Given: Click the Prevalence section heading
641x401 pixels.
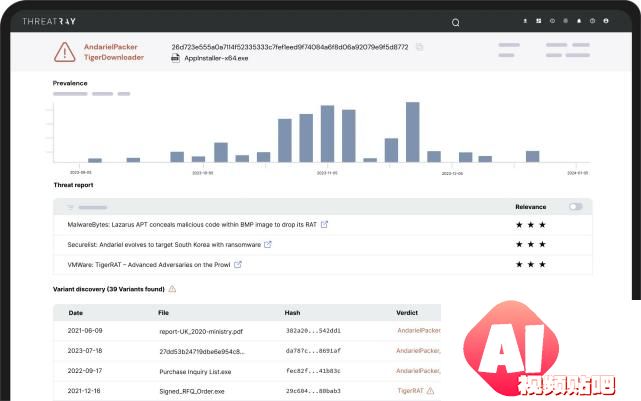Looking at the screenshot, I should (70, 83).
